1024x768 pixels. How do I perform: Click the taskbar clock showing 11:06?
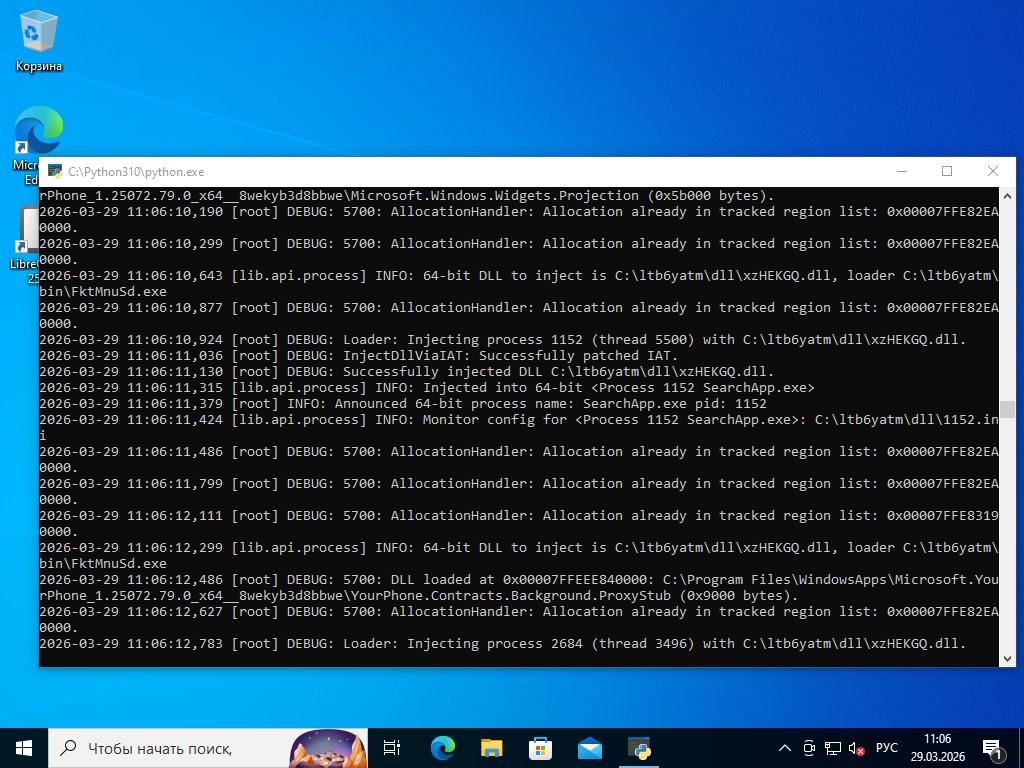point(937,747)
